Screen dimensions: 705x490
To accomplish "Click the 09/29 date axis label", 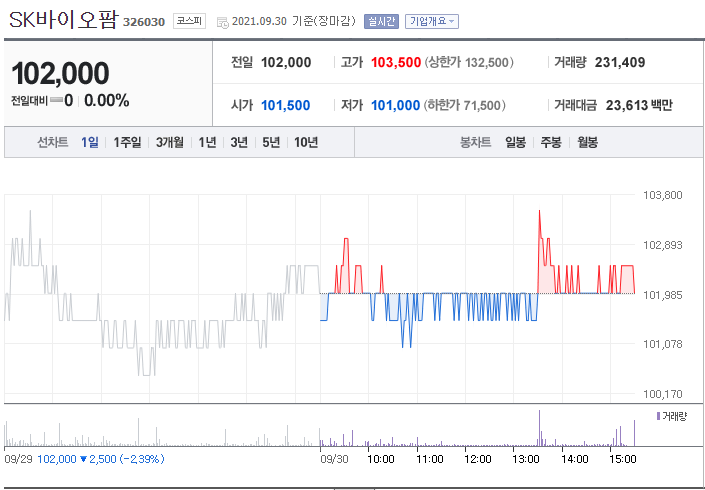I will [x=18, y=459].
